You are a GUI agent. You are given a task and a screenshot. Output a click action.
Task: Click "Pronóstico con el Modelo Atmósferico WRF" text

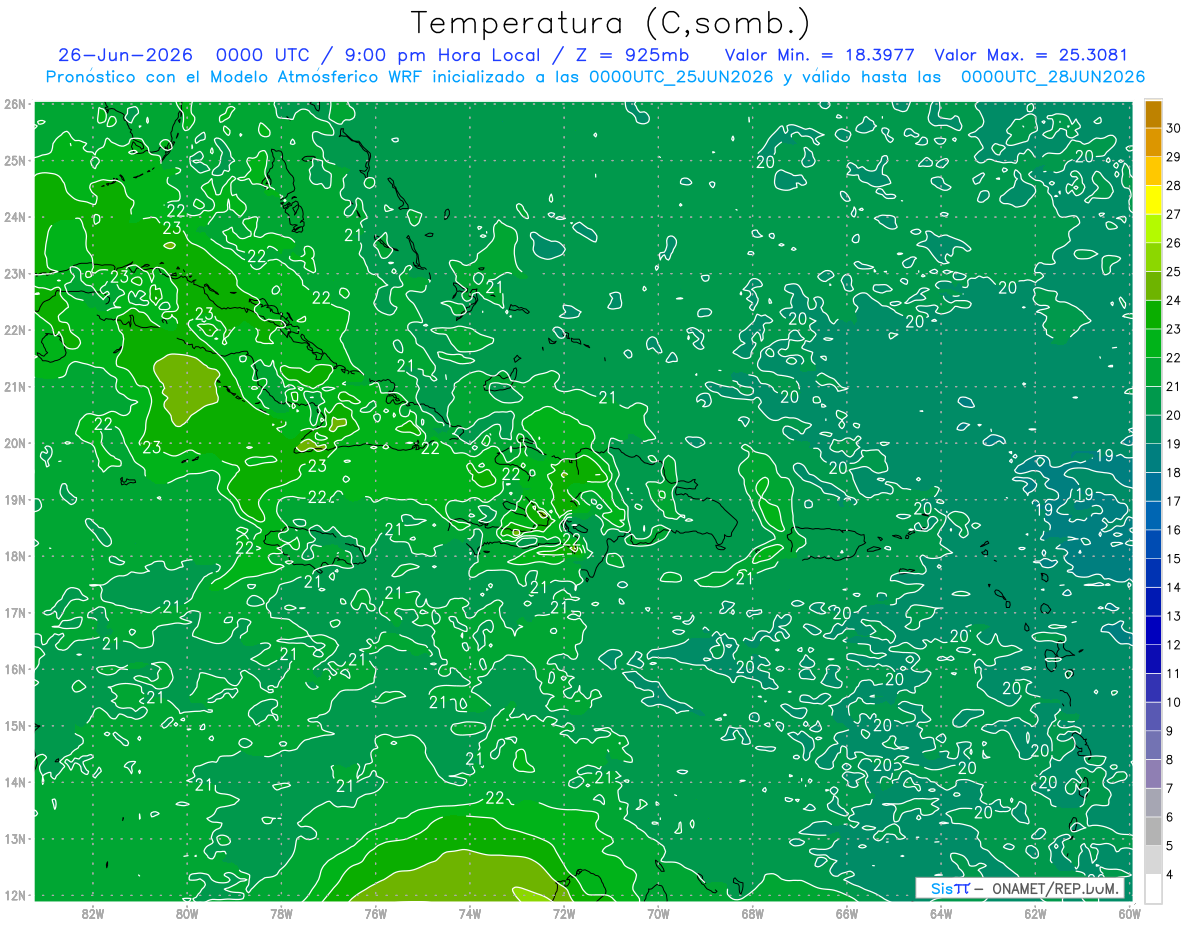(235, 77)
